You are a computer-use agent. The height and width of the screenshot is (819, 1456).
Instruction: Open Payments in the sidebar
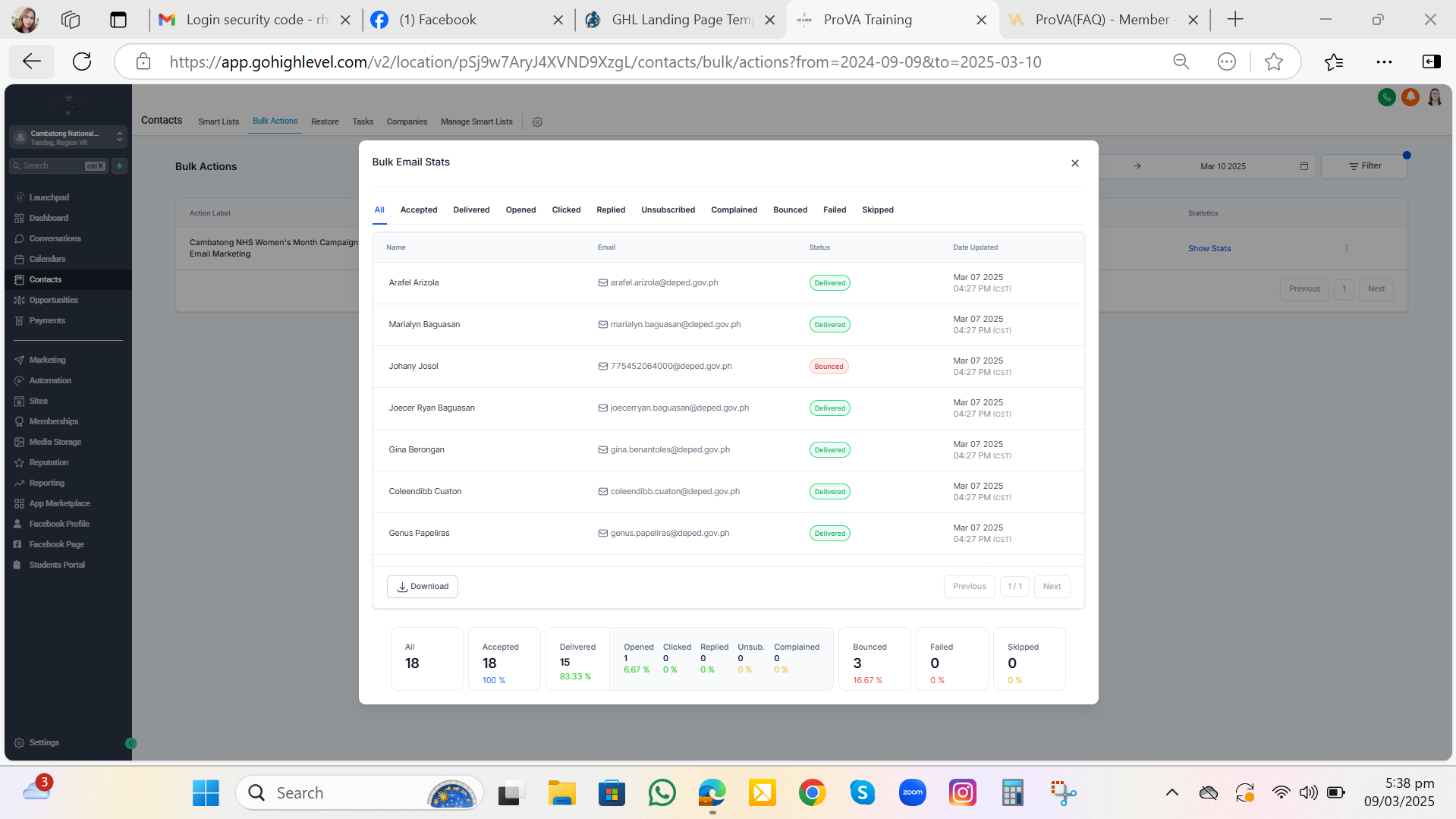[47, 320]
